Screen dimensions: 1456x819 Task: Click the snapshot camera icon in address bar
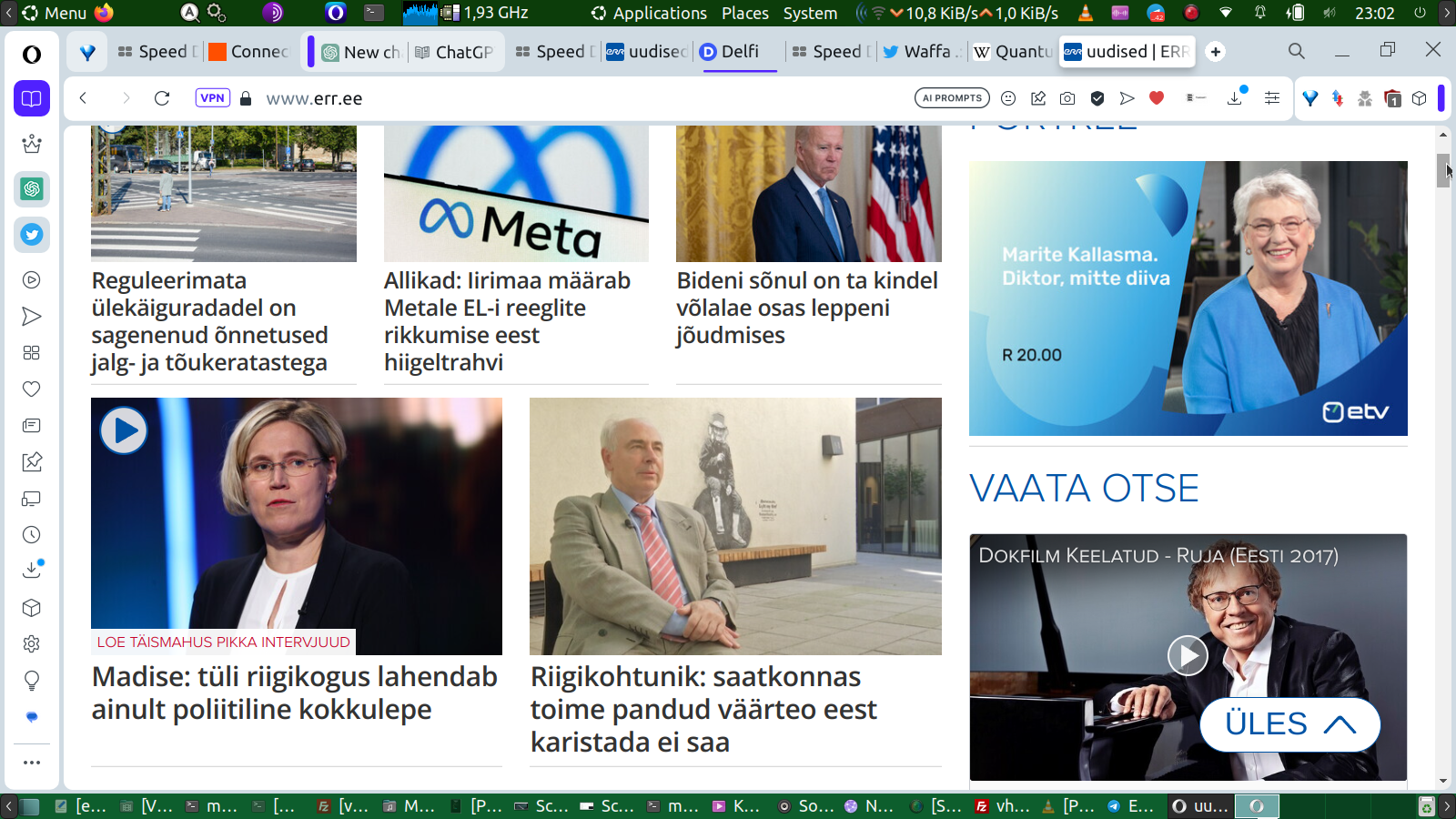point(1067,98)
